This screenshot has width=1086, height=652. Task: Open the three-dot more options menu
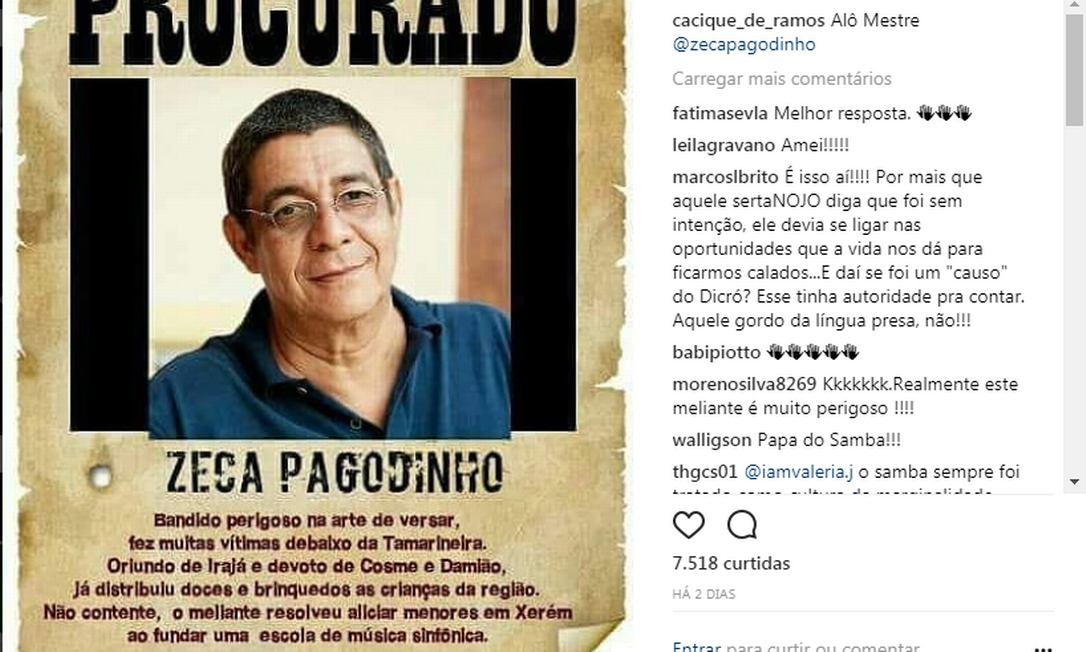click(x=1043, y=649)
